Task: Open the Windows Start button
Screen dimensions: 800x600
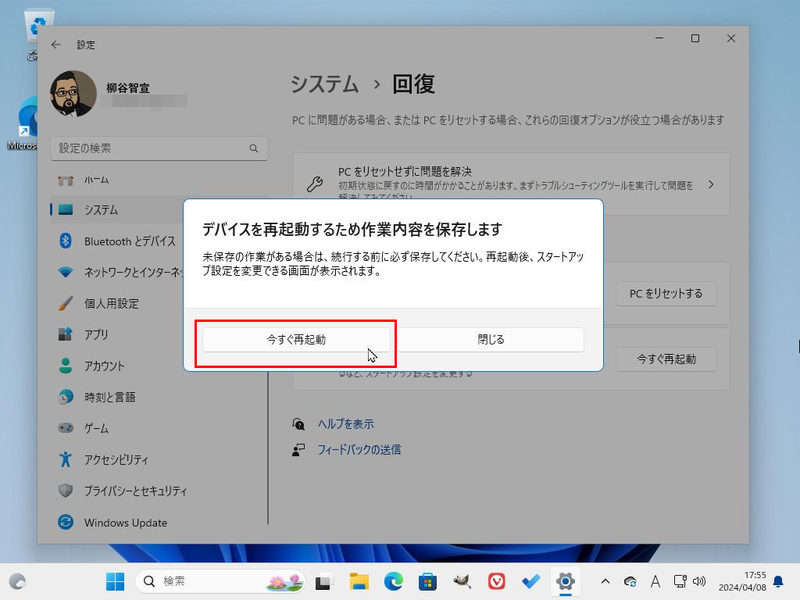Action: [115, 582]
